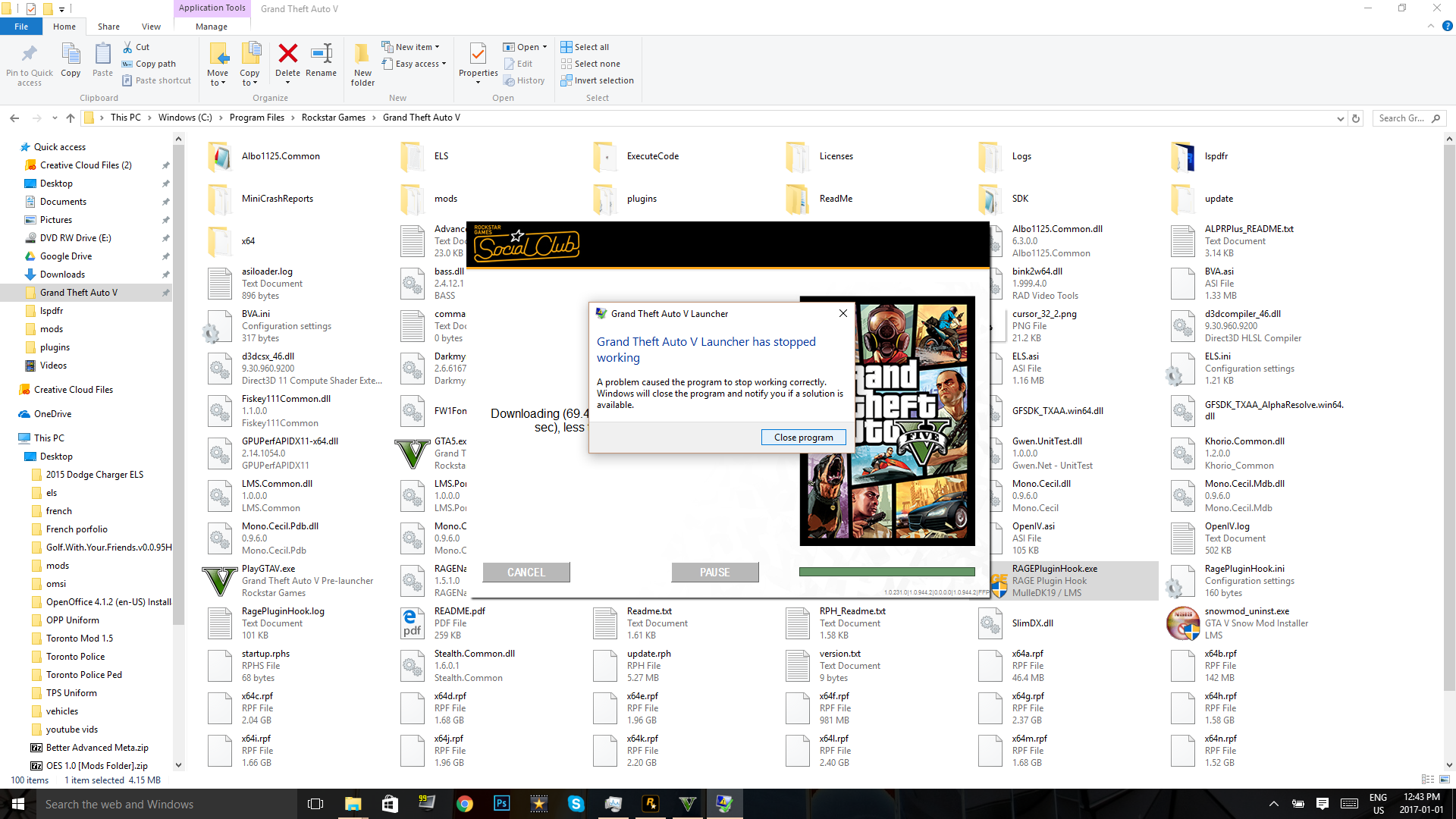Click the Rename icon in ribbon

point(322,55)
